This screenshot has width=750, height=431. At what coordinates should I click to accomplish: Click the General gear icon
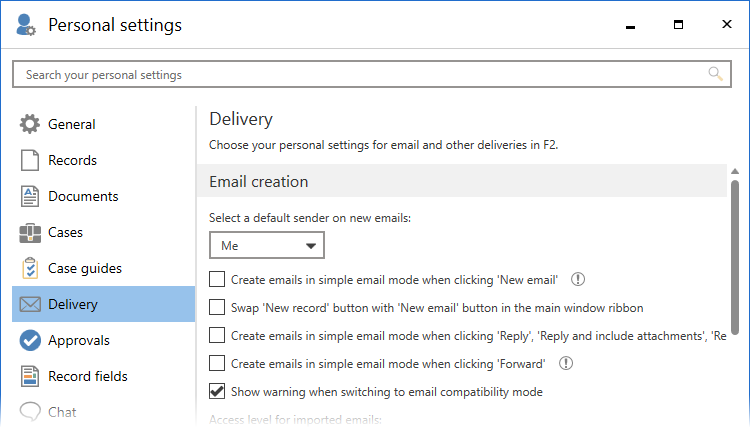click(x=30, y=125)
